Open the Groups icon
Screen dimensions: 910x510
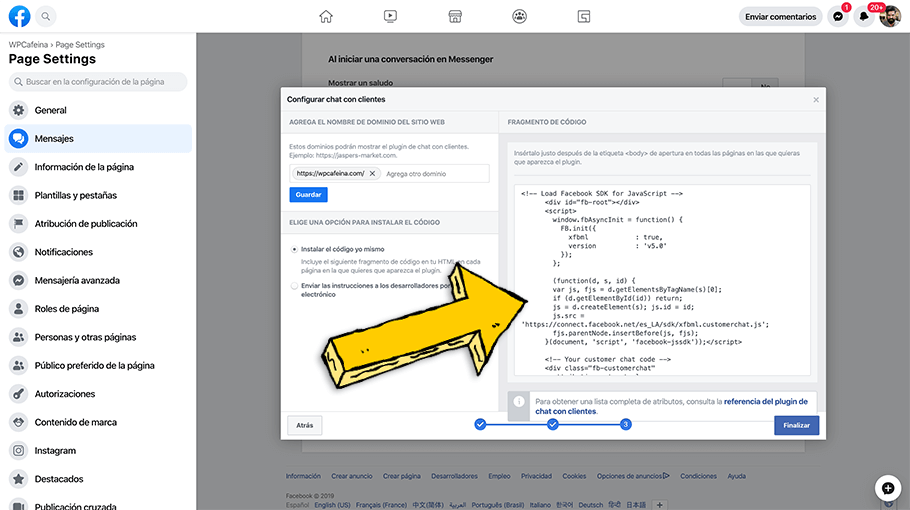[x=519, y=16]
